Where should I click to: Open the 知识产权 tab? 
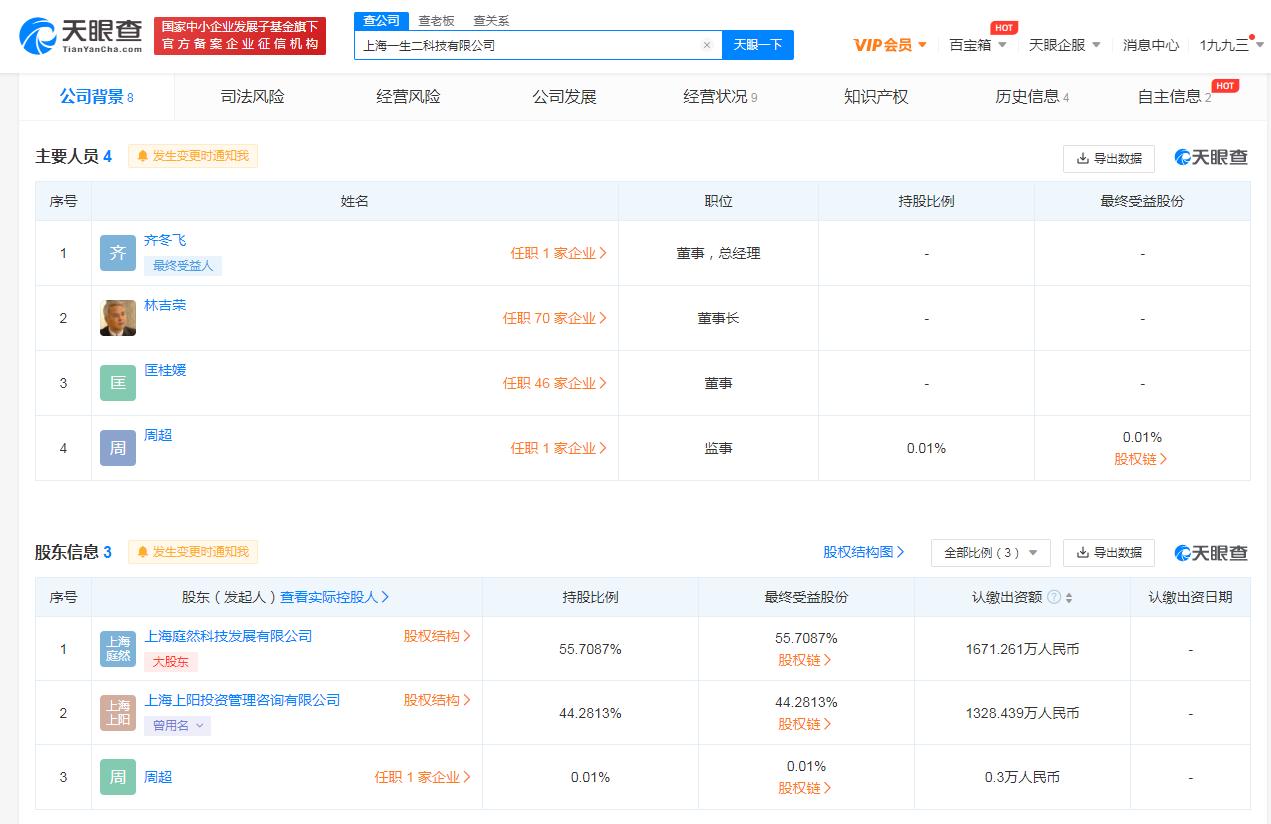[x=876, y=97]
